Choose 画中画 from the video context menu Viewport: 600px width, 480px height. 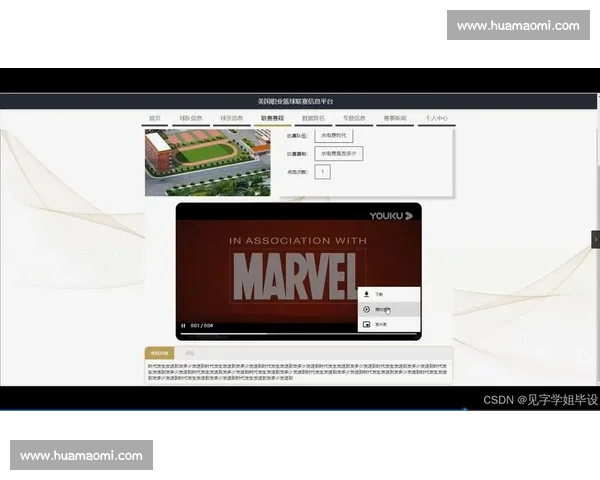(381, 324)
